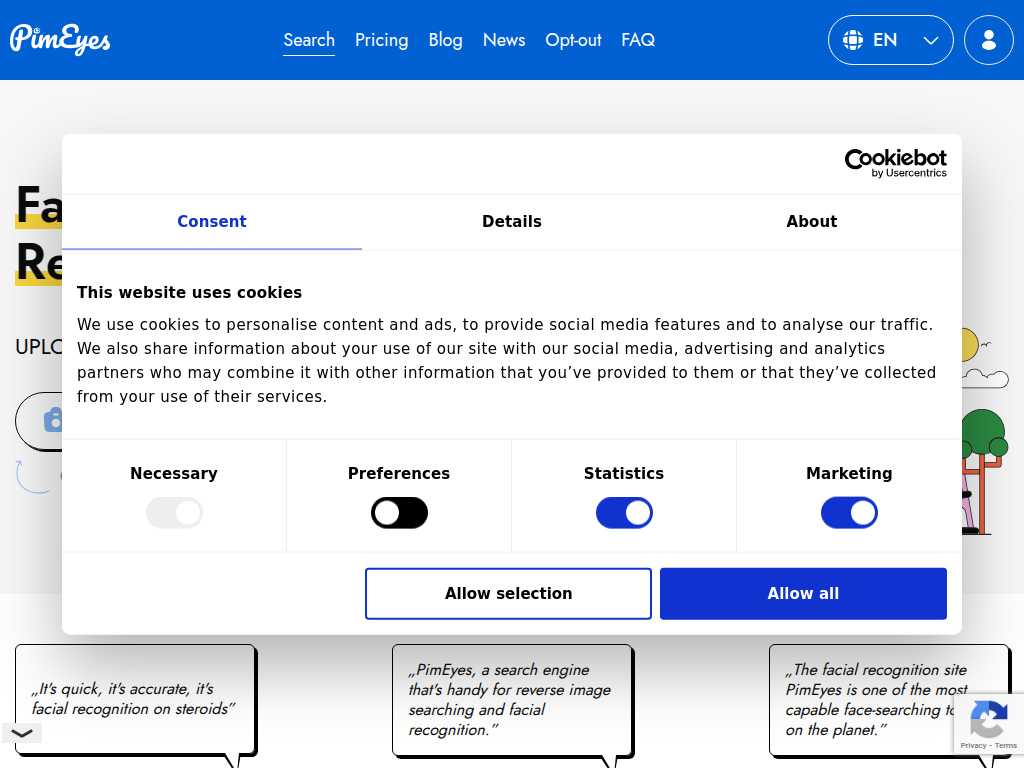Click the reCAPTCHA badge icon
The image size is (1024, 768).
click(x=988, y=718)
